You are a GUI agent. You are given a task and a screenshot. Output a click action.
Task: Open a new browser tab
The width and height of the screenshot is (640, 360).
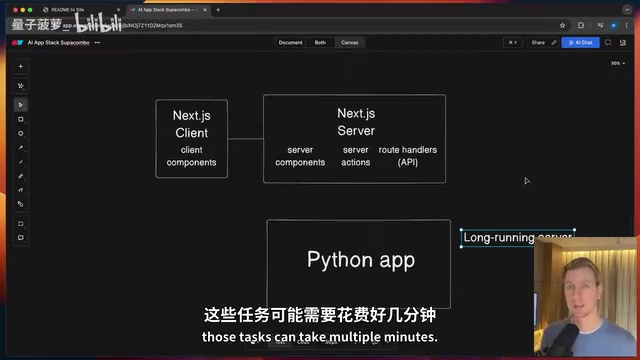(x=218, y=10)
